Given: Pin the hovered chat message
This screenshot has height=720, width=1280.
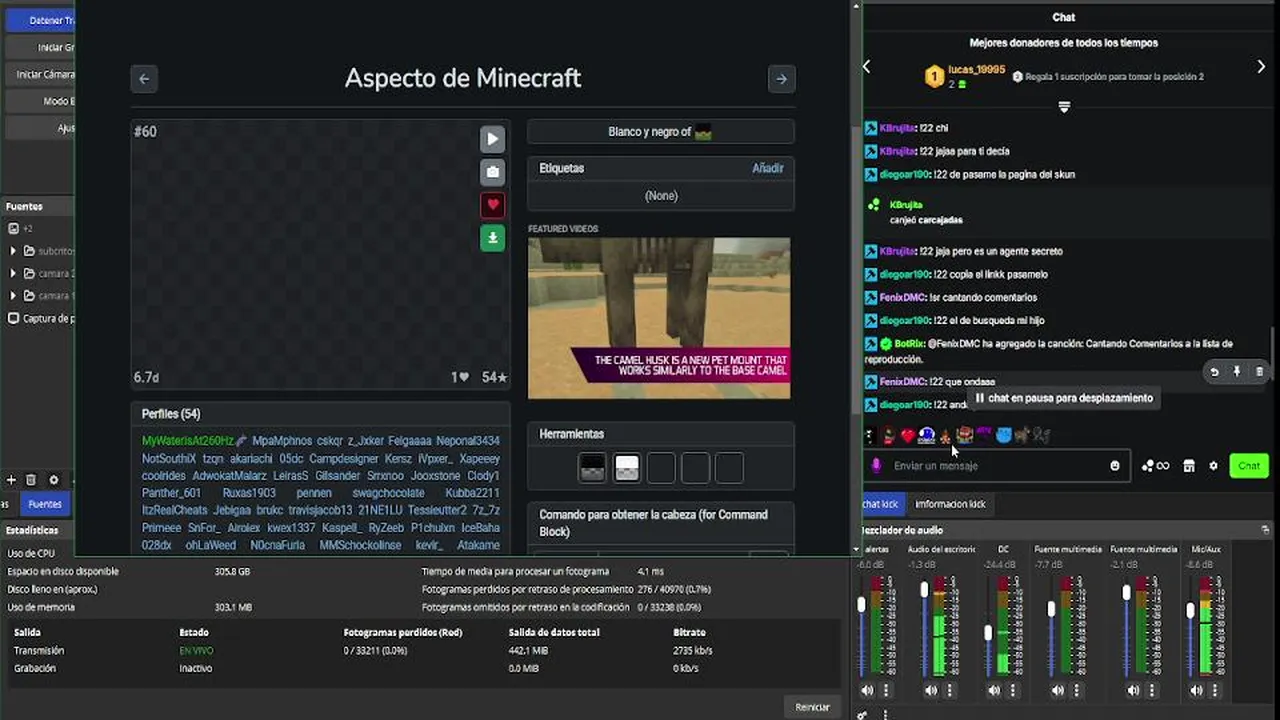Looking at the screenshot, I should point(1237,372).
